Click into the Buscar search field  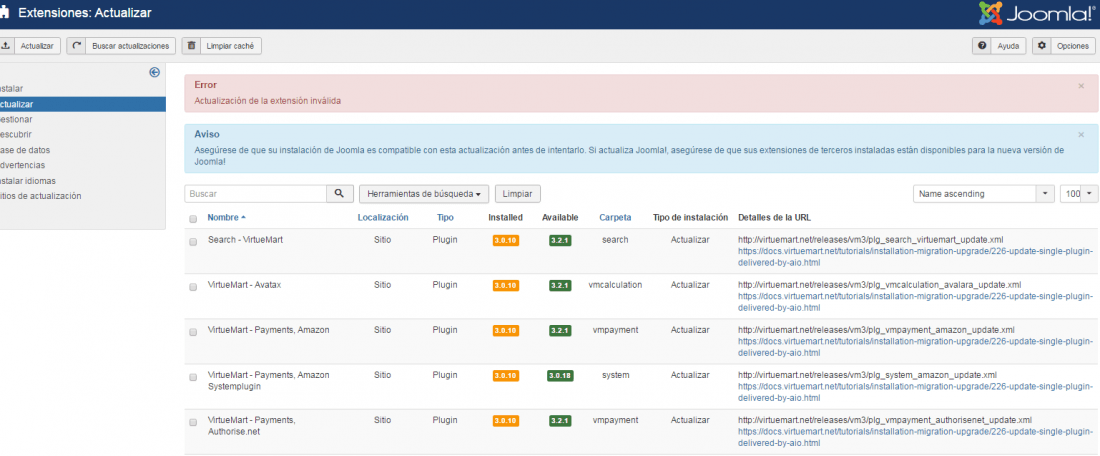(x=255, y=194)
